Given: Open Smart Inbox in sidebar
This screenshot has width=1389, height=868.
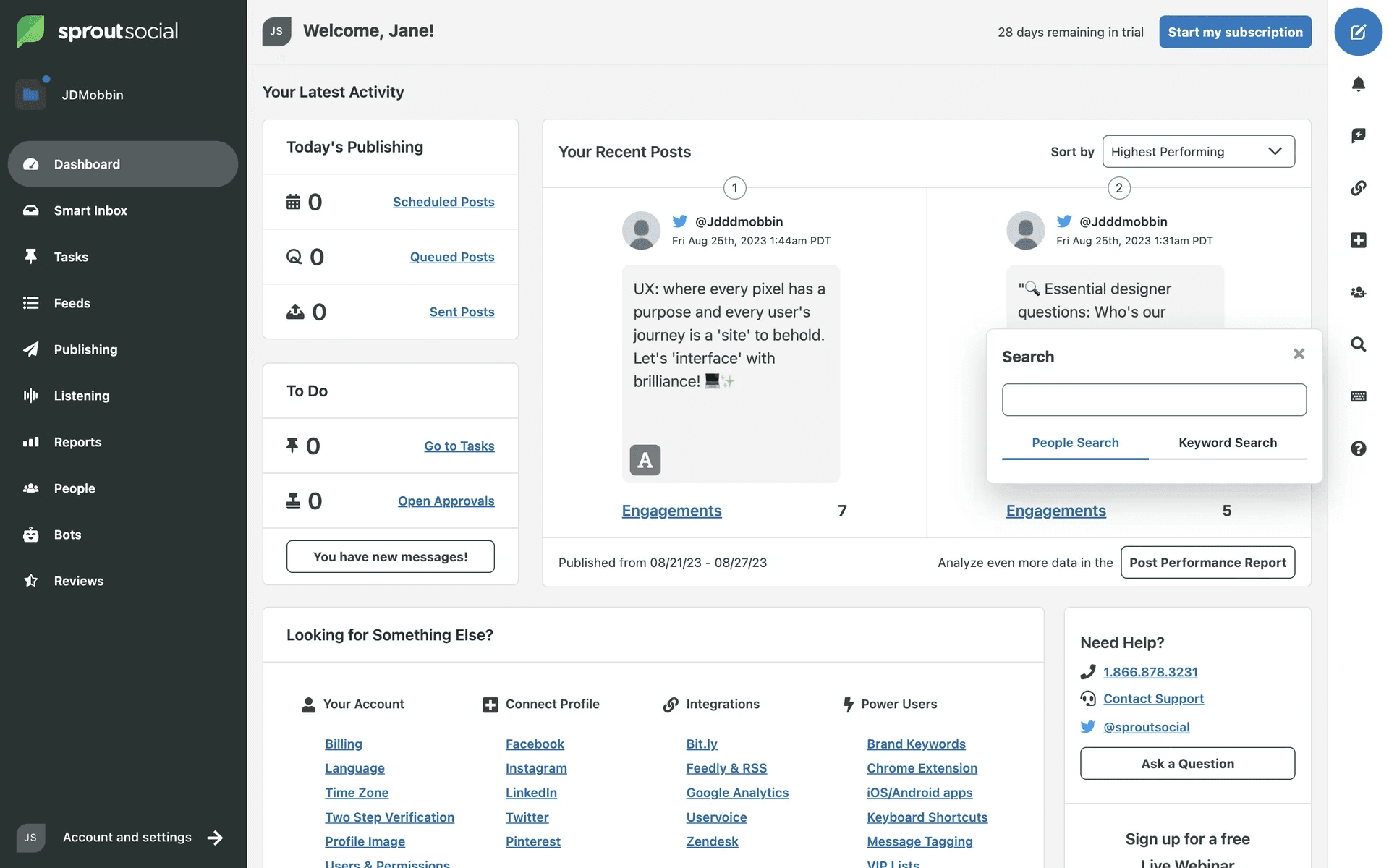Looking at the screenshot, I should (x=90, y=210).
